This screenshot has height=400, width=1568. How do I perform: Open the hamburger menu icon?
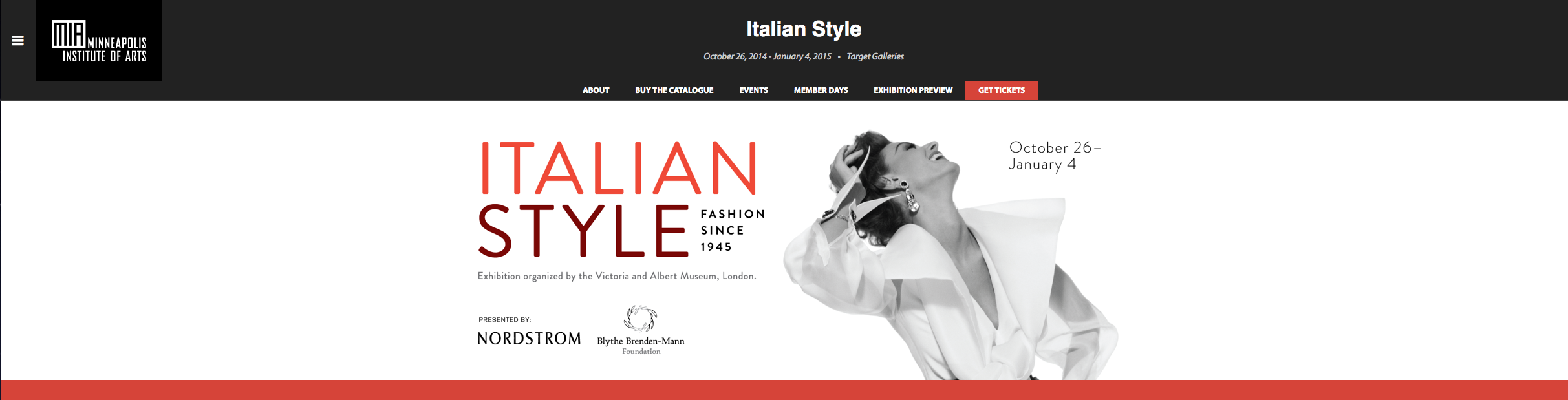tap(18, 41)
